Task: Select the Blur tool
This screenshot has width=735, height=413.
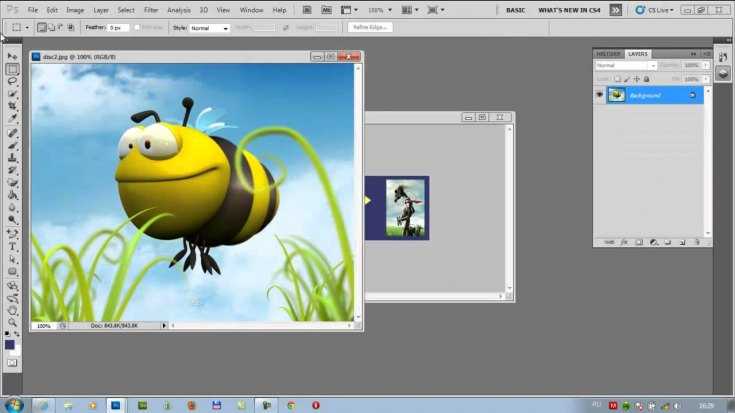Action: (x=12, y=208)
